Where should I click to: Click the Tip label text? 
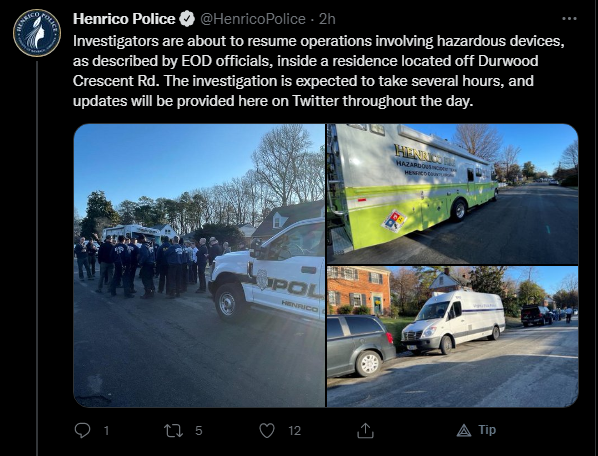[487, 430]
